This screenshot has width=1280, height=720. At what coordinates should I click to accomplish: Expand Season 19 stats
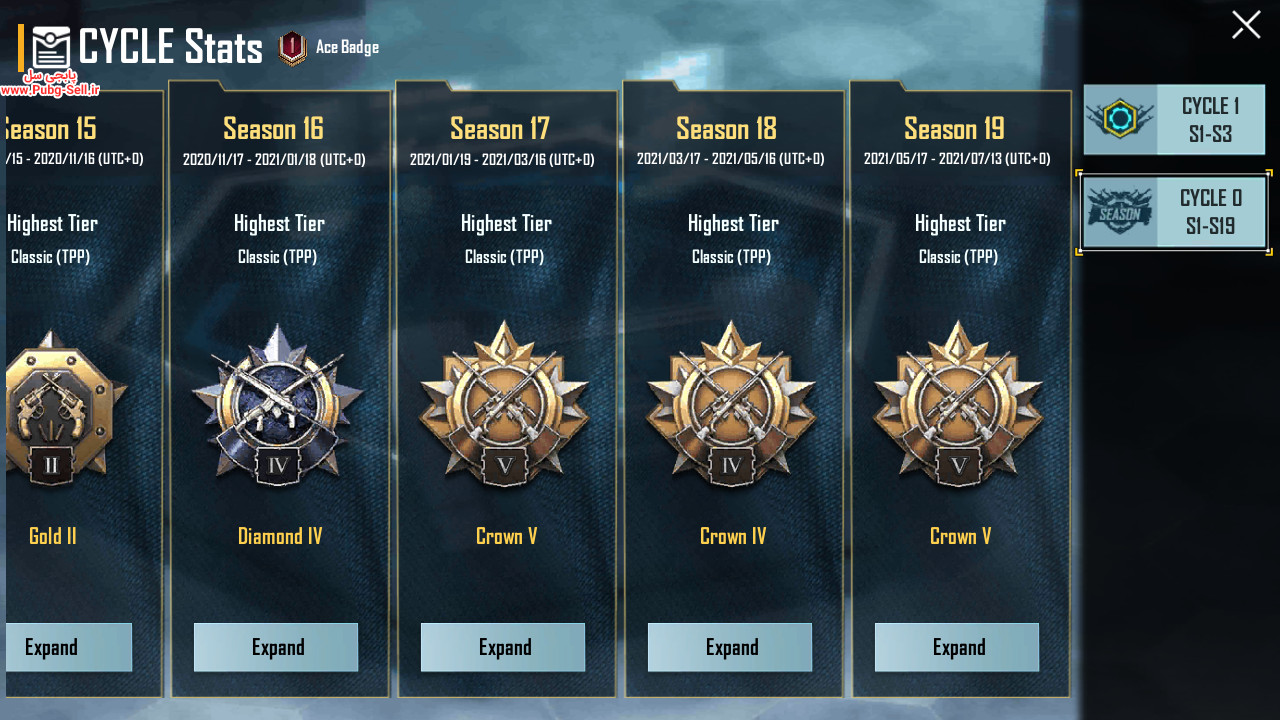coord(957,647)
